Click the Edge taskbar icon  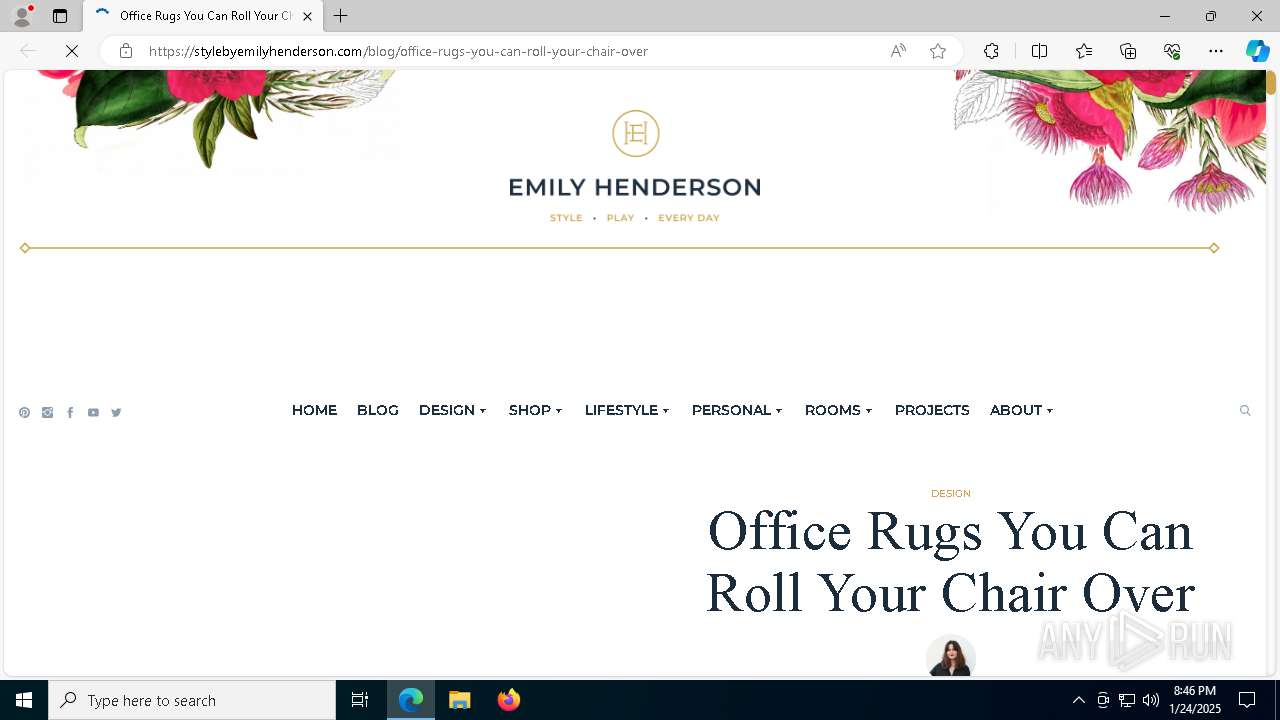pyautogui.click(x=411, y=700)
